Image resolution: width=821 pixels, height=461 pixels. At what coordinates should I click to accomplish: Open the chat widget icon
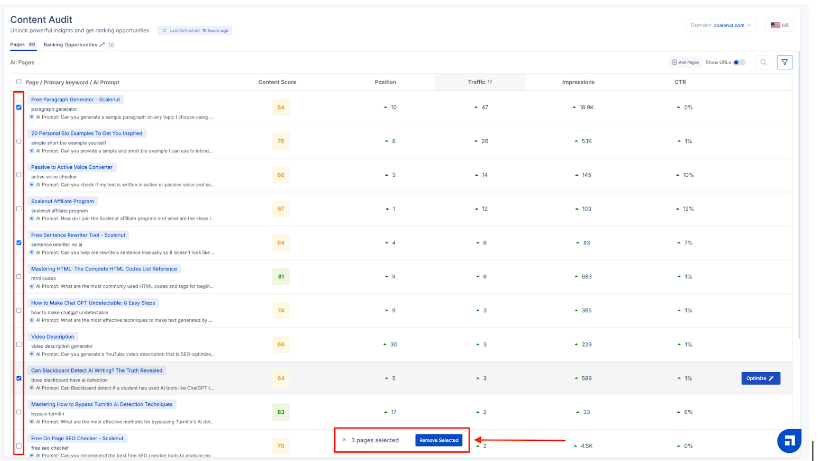(789, 440)
